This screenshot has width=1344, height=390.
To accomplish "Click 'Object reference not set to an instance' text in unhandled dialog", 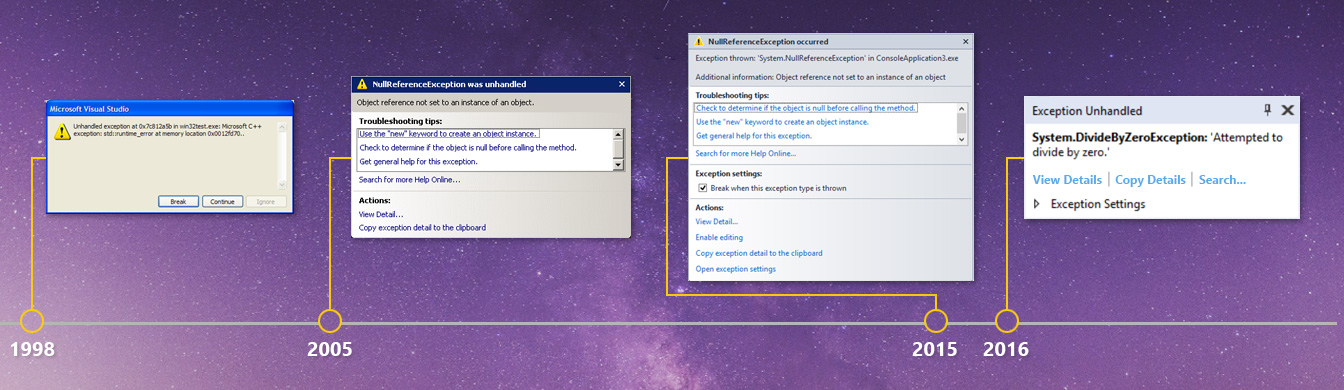I will tap(445, 102).
